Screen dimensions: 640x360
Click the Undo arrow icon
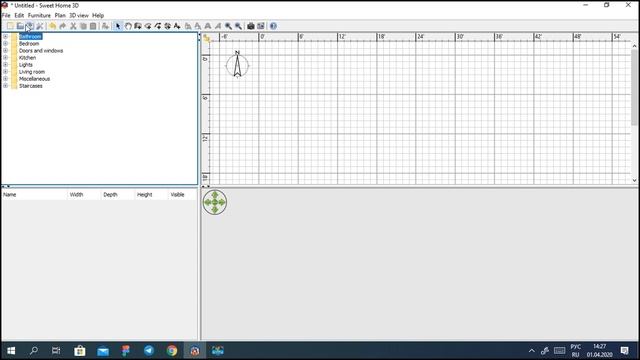(x=53, y=26)
